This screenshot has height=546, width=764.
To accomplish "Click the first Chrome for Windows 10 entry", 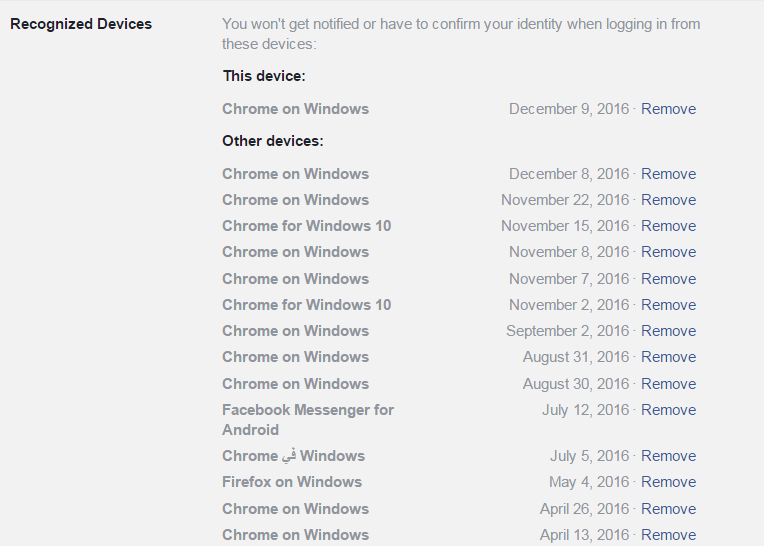I will point(306,226).
